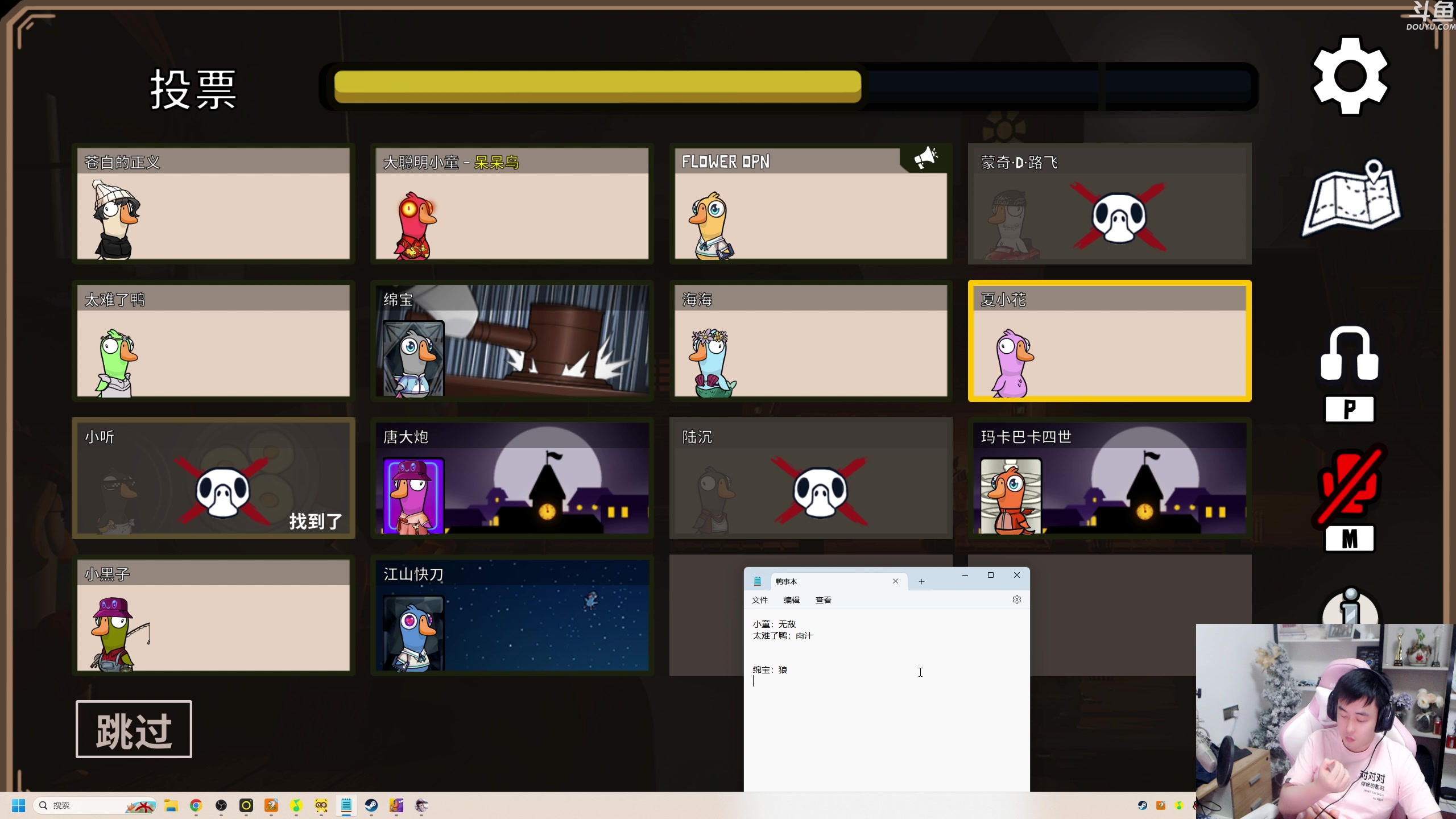Open the folded map icon
This screenshot has width=1456, height=819.
pos(1351,199)
